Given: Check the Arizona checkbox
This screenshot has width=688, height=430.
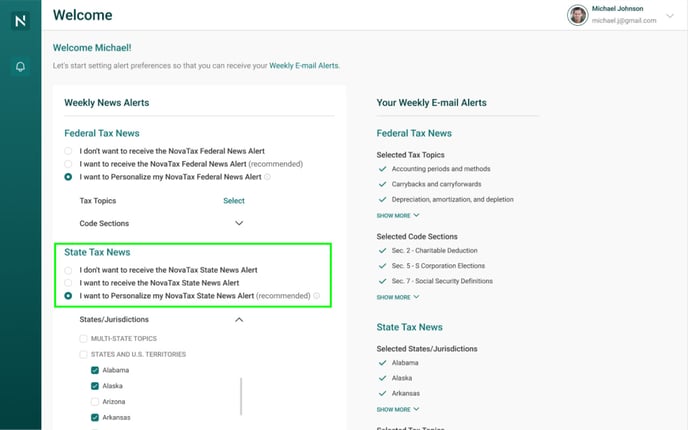Looking at the screenshot, I should click(95, 402).
